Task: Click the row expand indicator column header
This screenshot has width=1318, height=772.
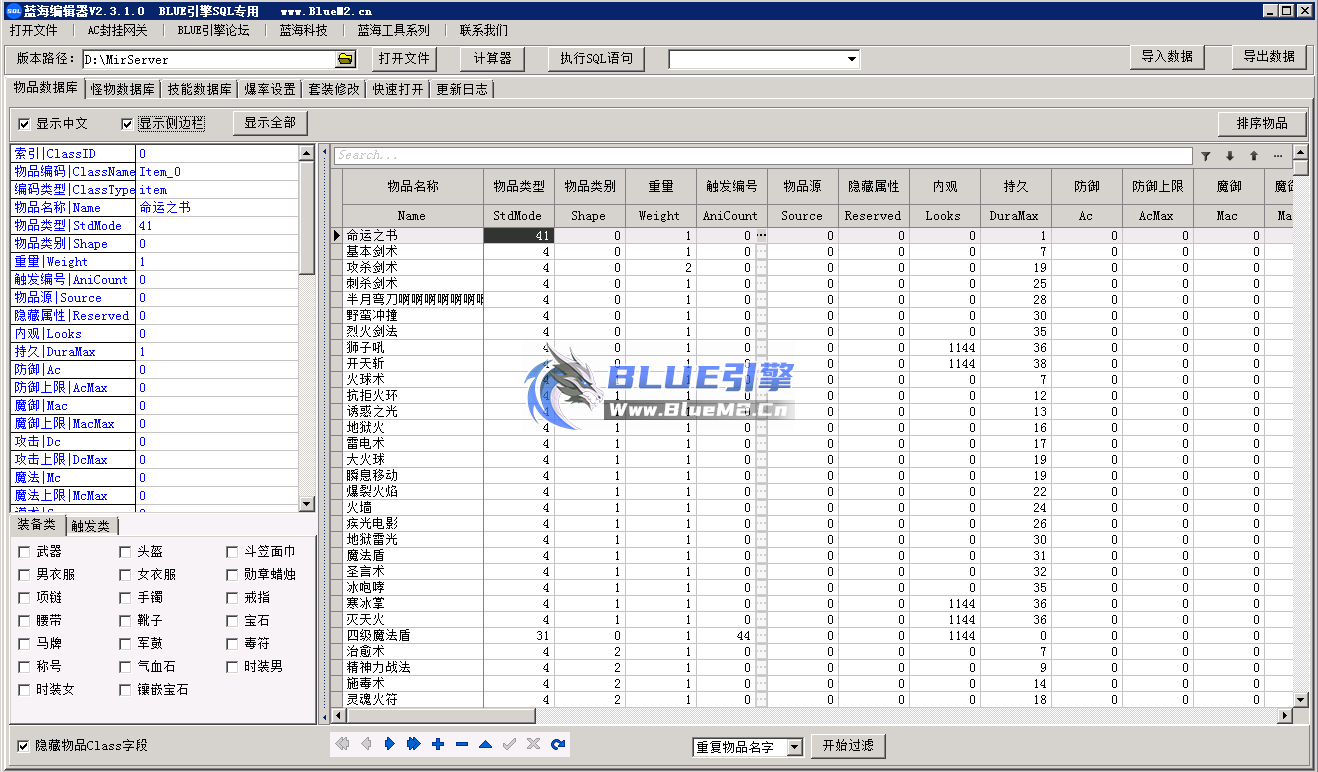Action: [x=337, y=197]
